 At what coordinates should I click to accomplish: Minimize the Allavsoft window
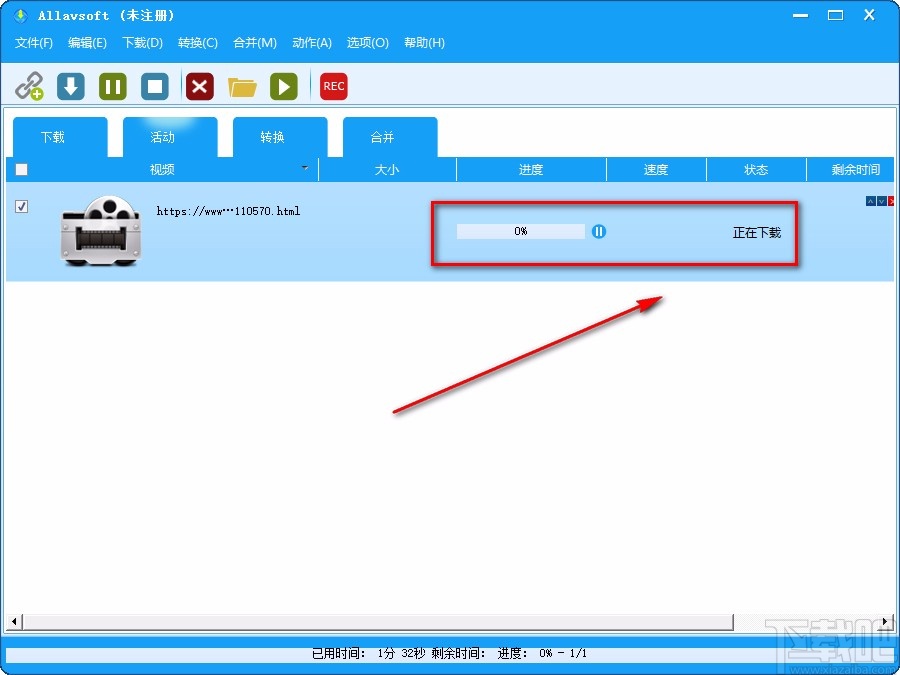(x=801, y=15)
